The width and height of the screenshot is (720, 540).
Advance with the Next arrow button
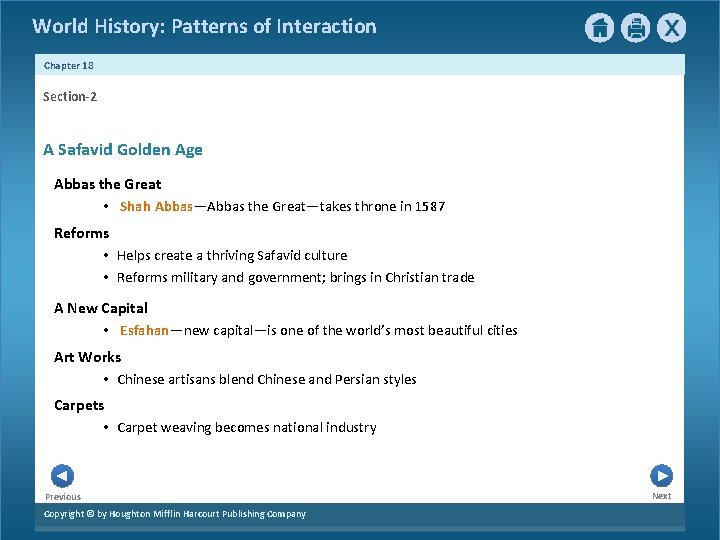662,476
